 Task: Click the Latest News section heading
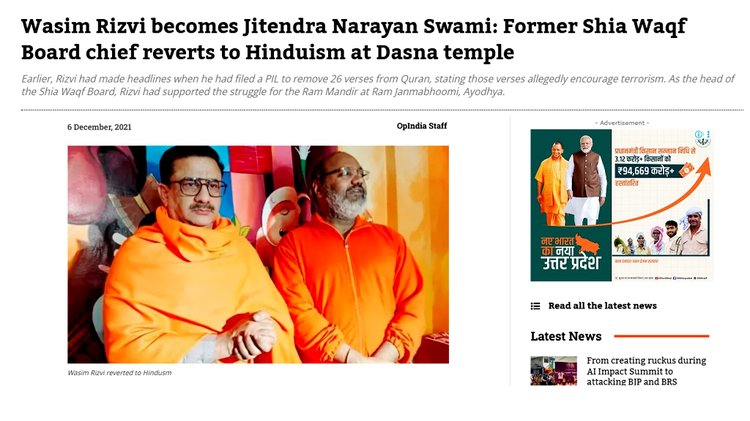pos(566,336)
